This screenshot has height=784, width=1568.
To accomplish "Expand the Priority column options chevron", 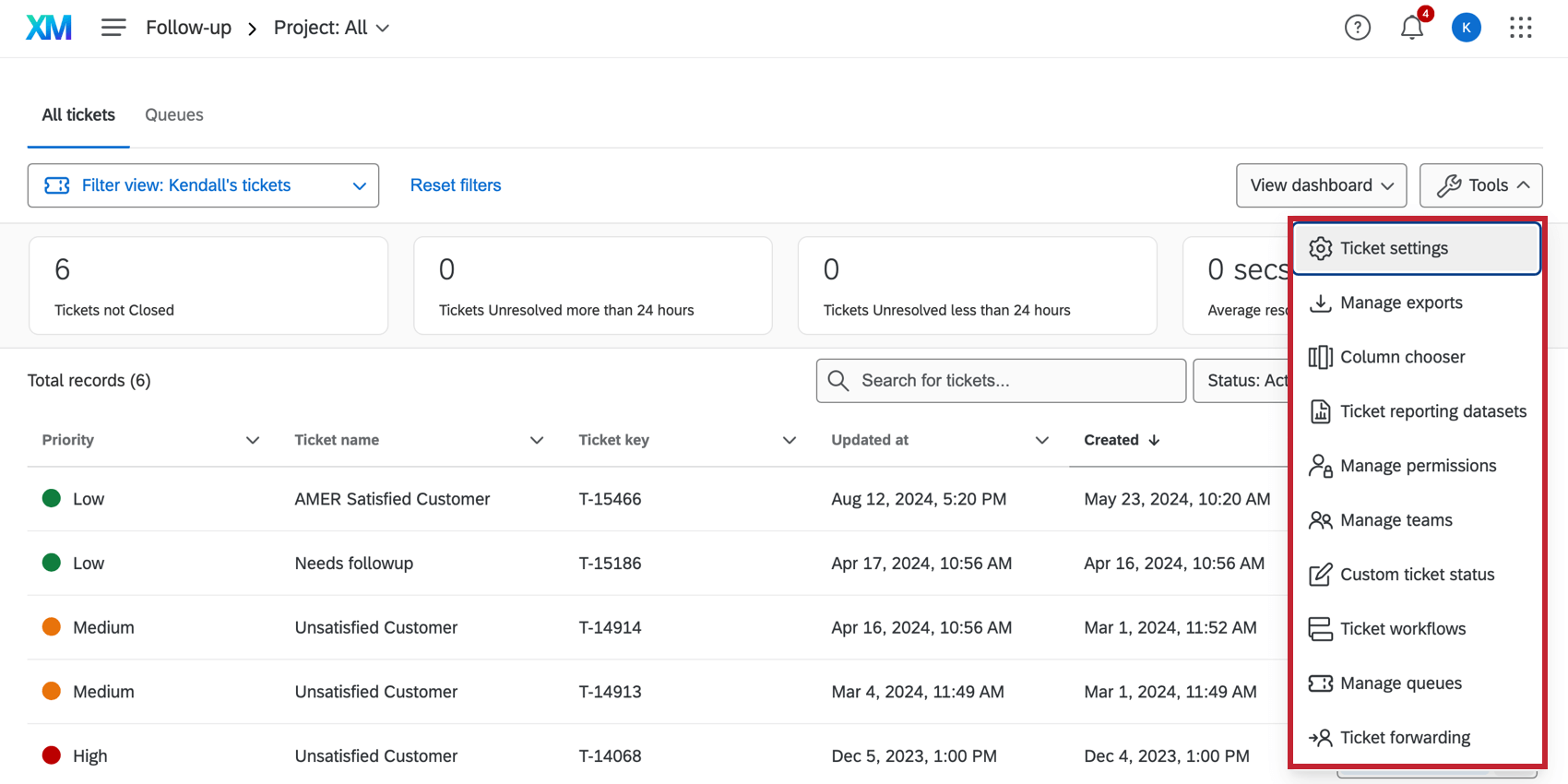I will click(x=252, y=441).
